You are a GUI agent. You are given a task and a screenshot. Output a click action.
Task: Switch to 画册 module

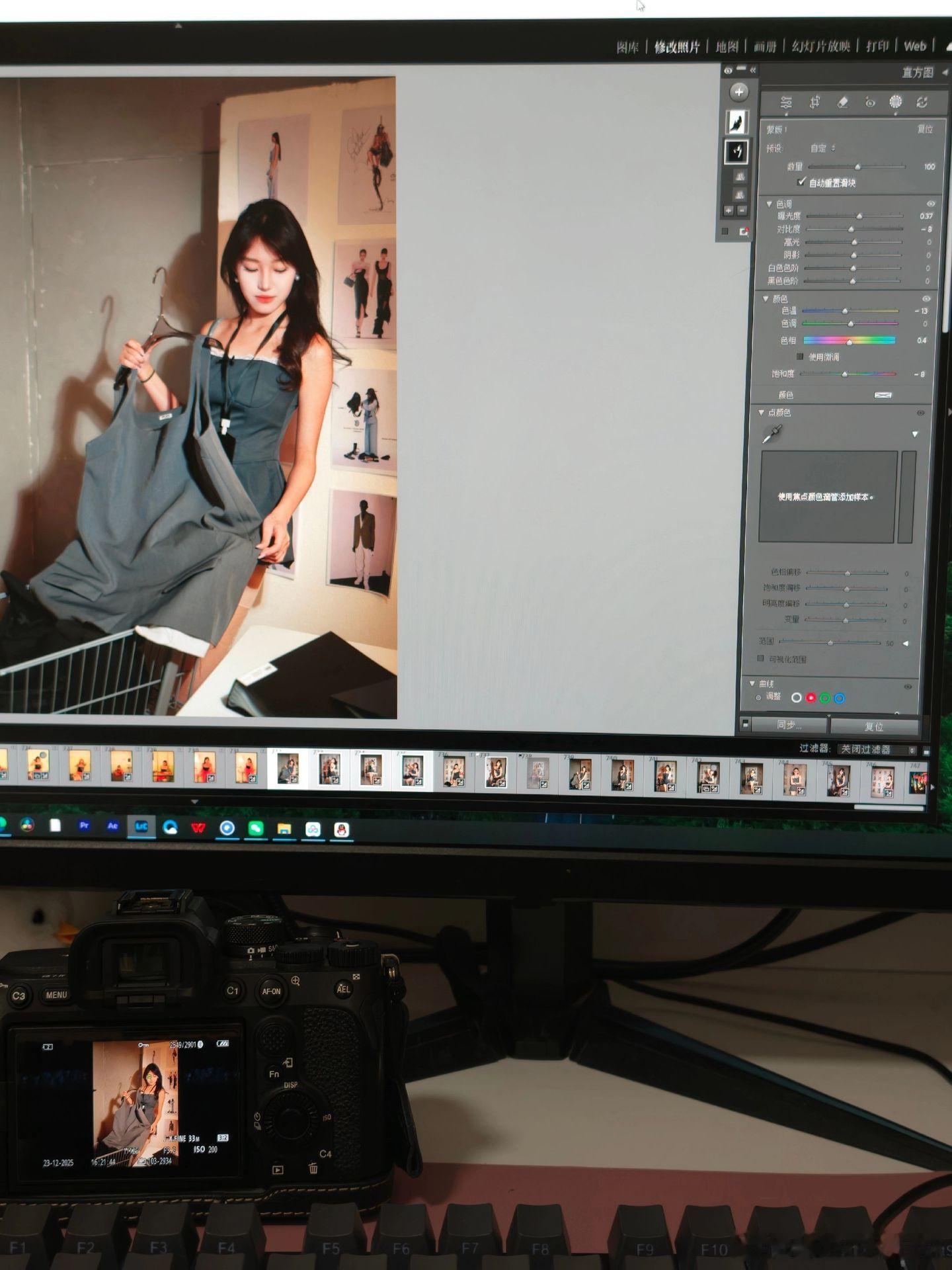pos(765,46)
